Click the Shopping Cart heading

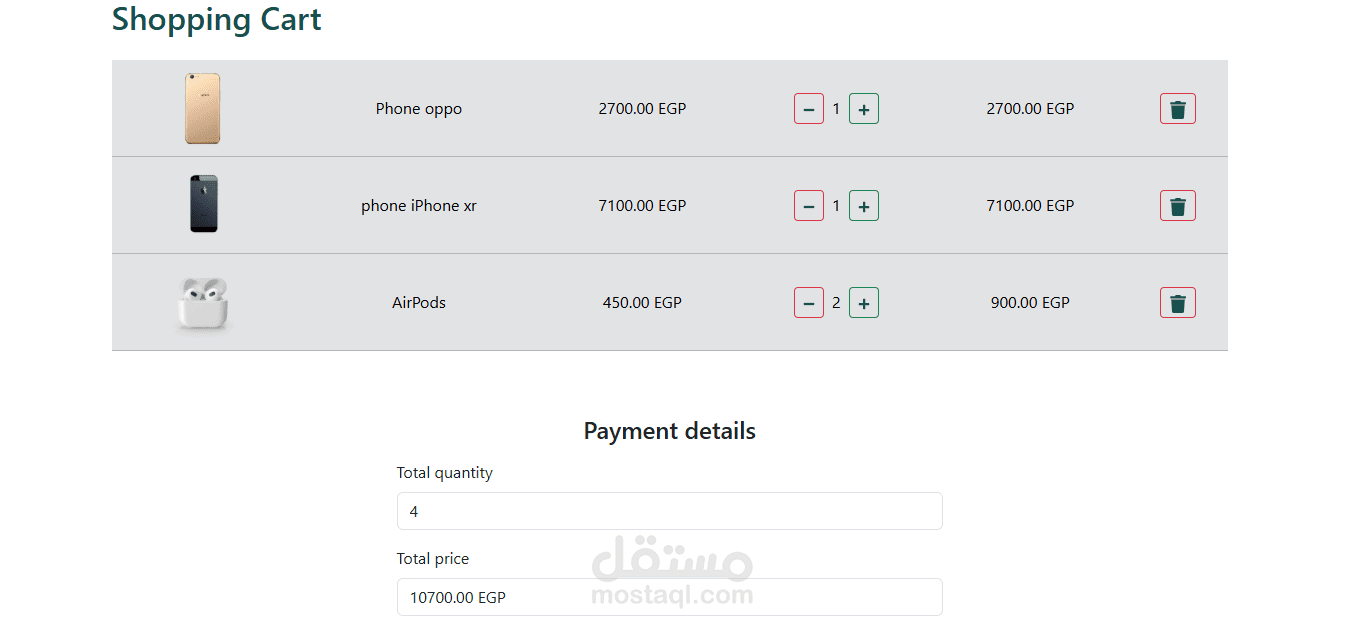pos(217,19)
